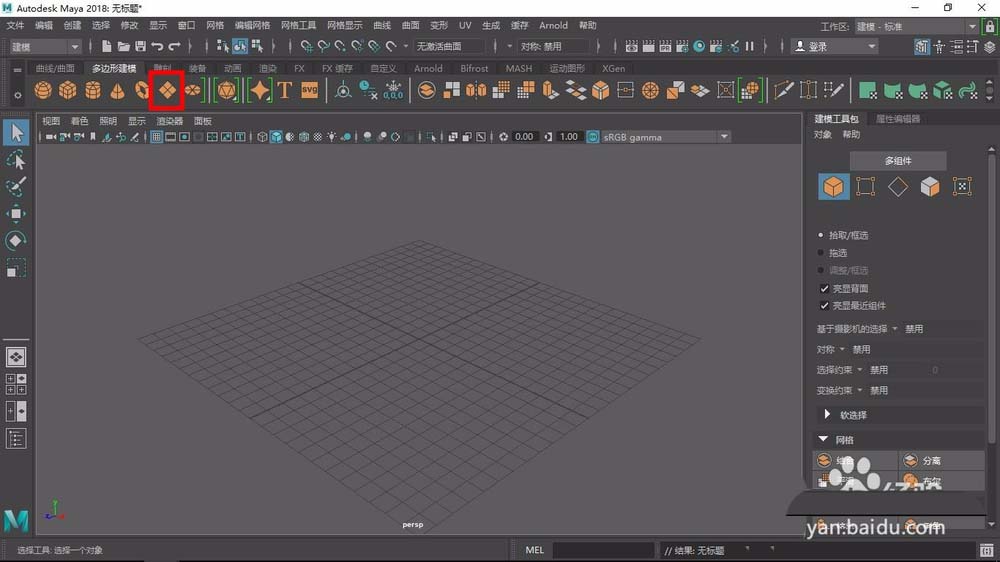Toggle the 亮显背面 checkbox
1000x562 pixels.
tap(825, 288)
